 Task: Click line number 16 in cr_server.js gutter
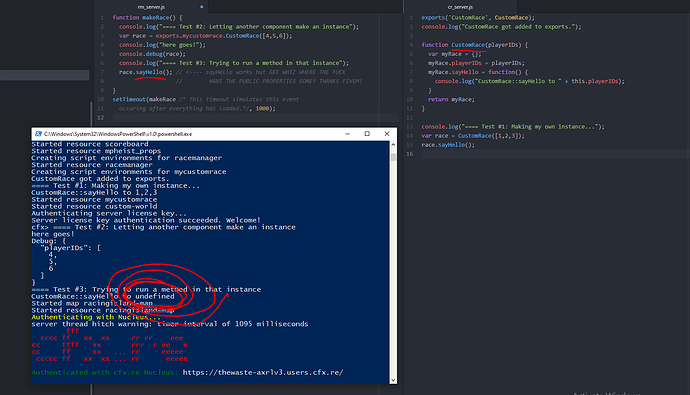[410, 154]
